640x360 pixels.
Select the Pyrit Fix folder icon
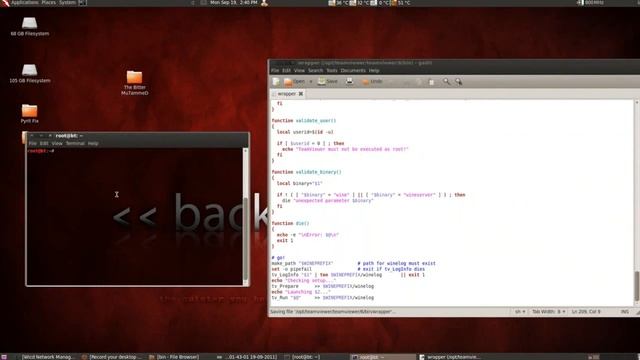point(29,113)
